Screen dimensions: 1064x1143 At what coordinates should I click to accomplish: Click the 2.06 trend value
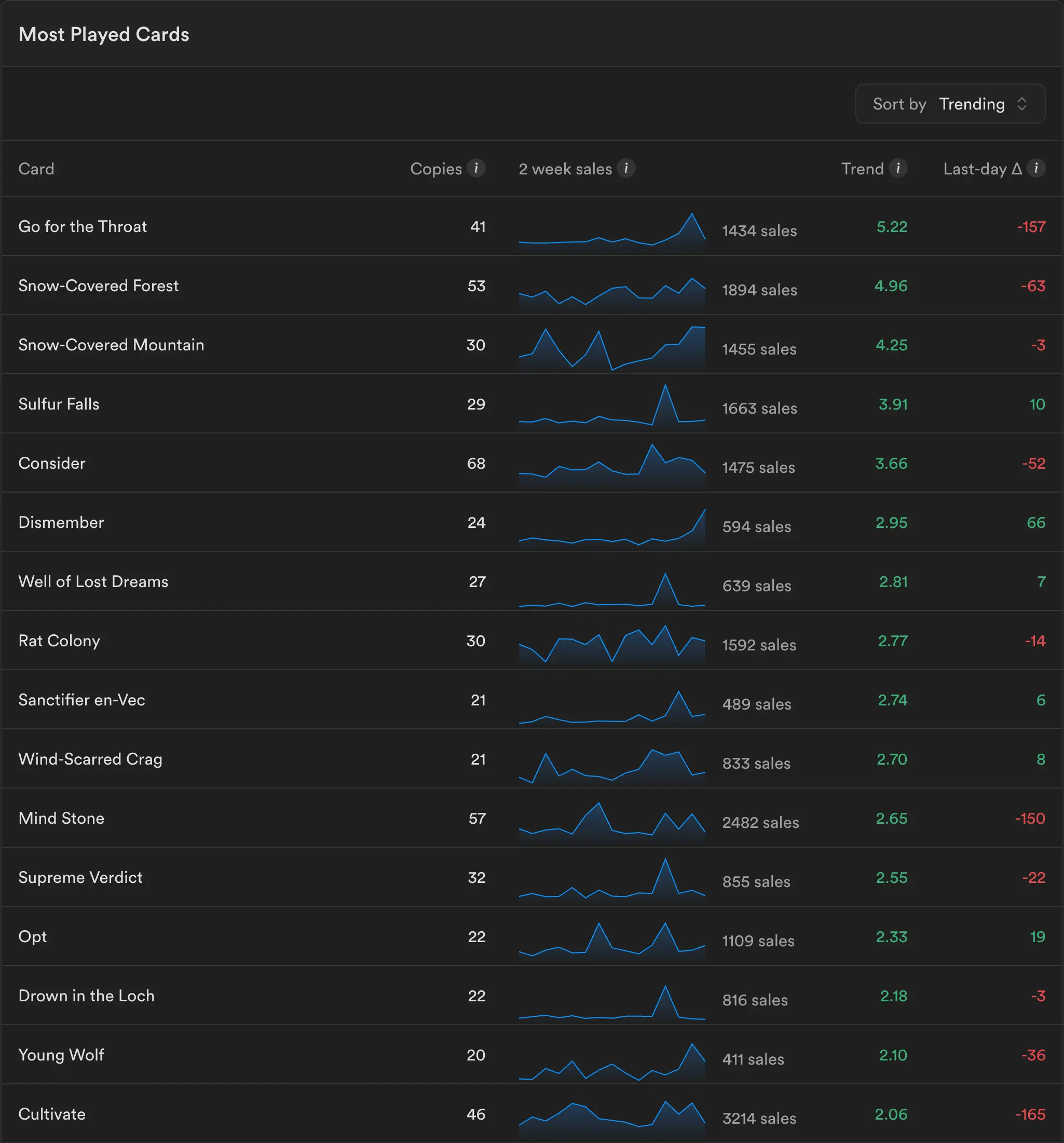891,1114
